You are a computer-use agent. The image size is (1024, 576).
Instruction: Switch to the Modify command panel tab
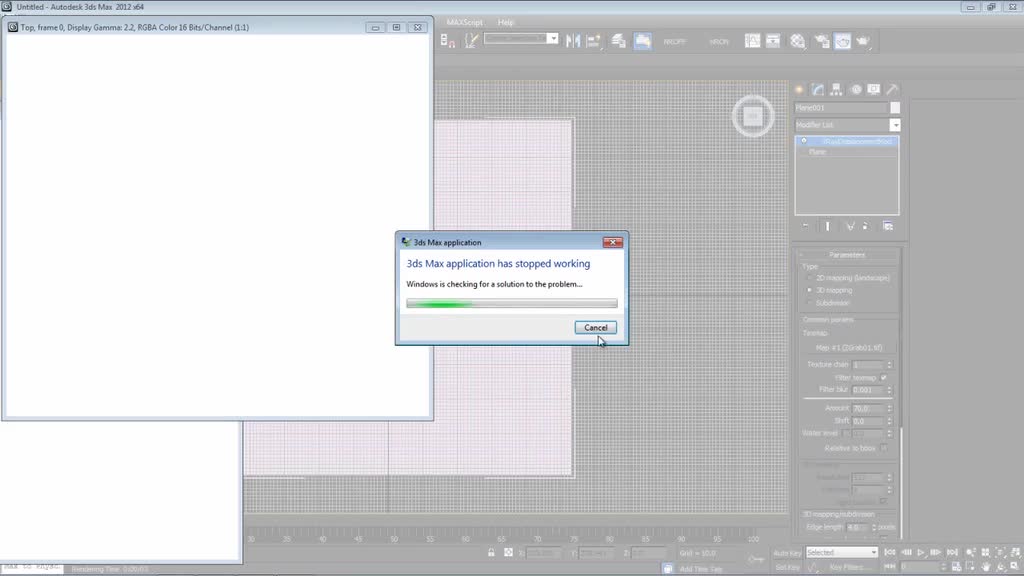coord(818,89)
